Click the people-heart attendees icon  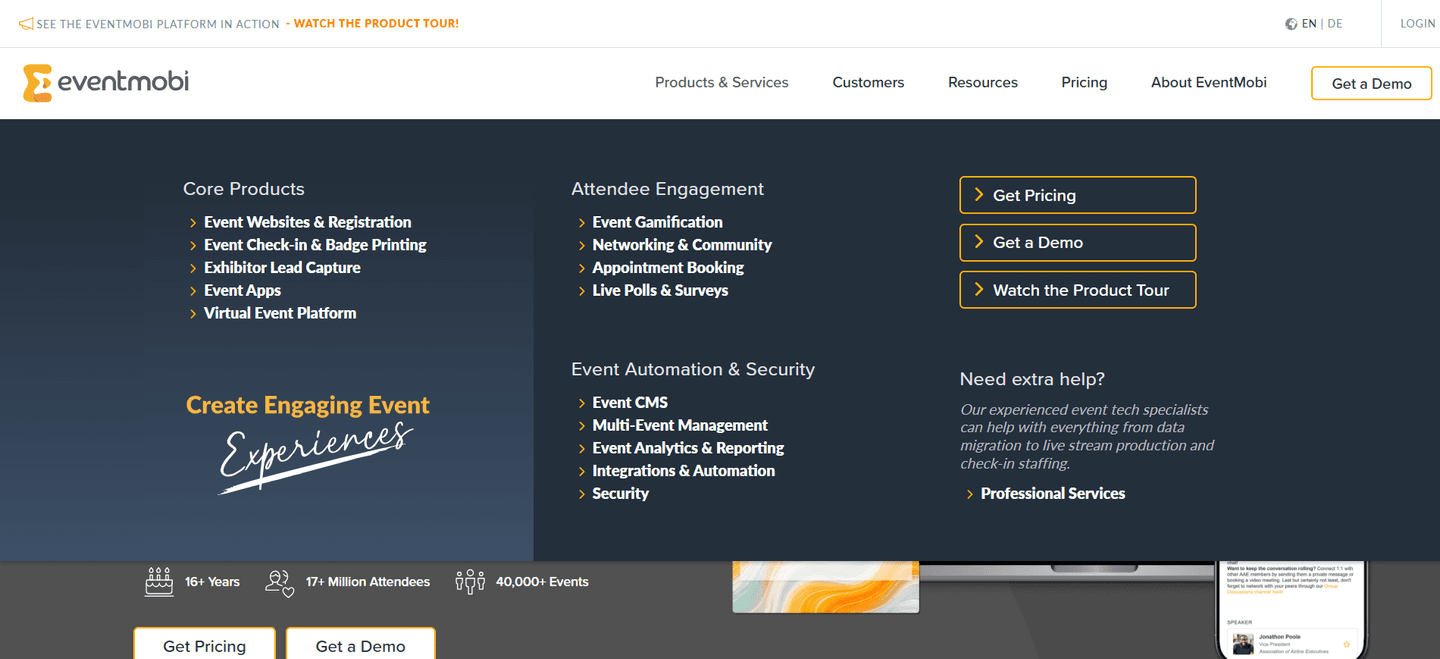click(280, 582)
